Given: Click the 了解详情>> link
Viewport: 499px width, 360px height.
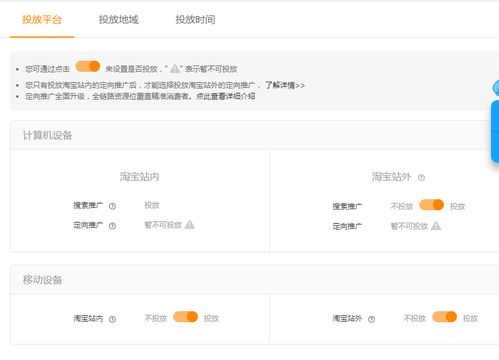Looking at the screenshot, I should tap(285, 85).
